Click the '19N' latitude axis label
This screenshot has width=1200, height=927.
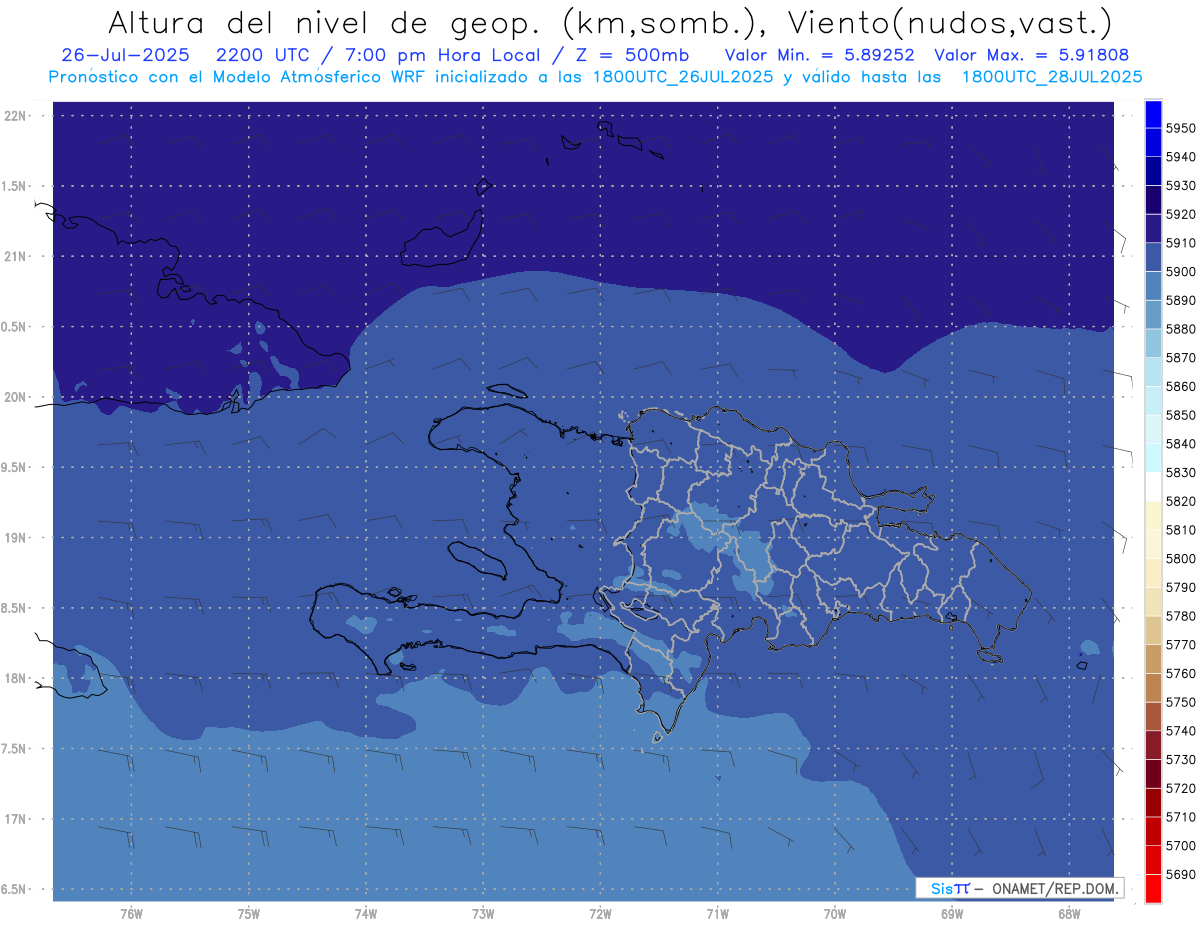pyautogui.click(x=16, y=538)
